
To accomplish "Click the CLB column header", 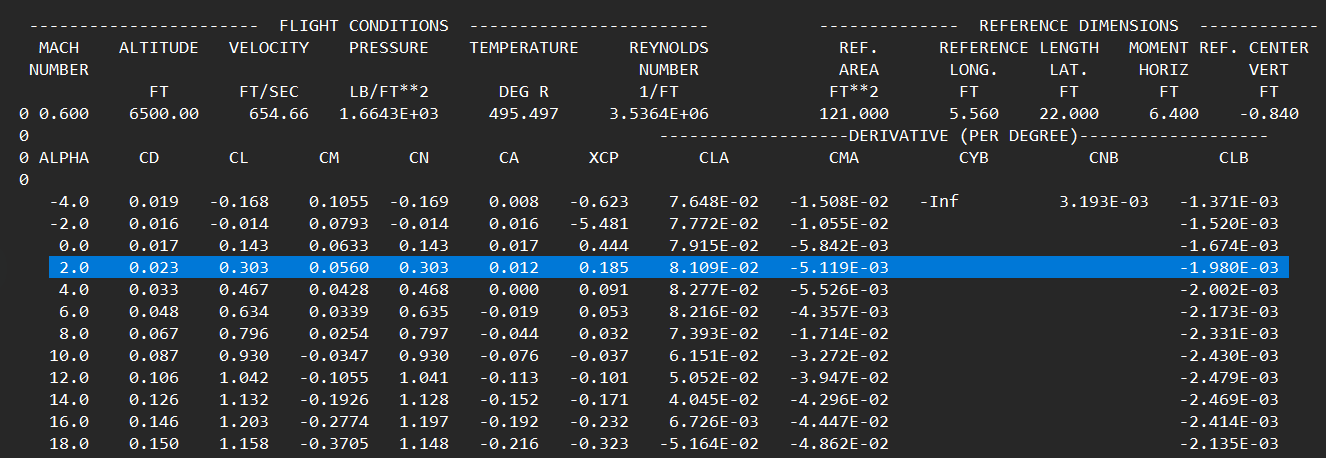I will coord(1234,158).
